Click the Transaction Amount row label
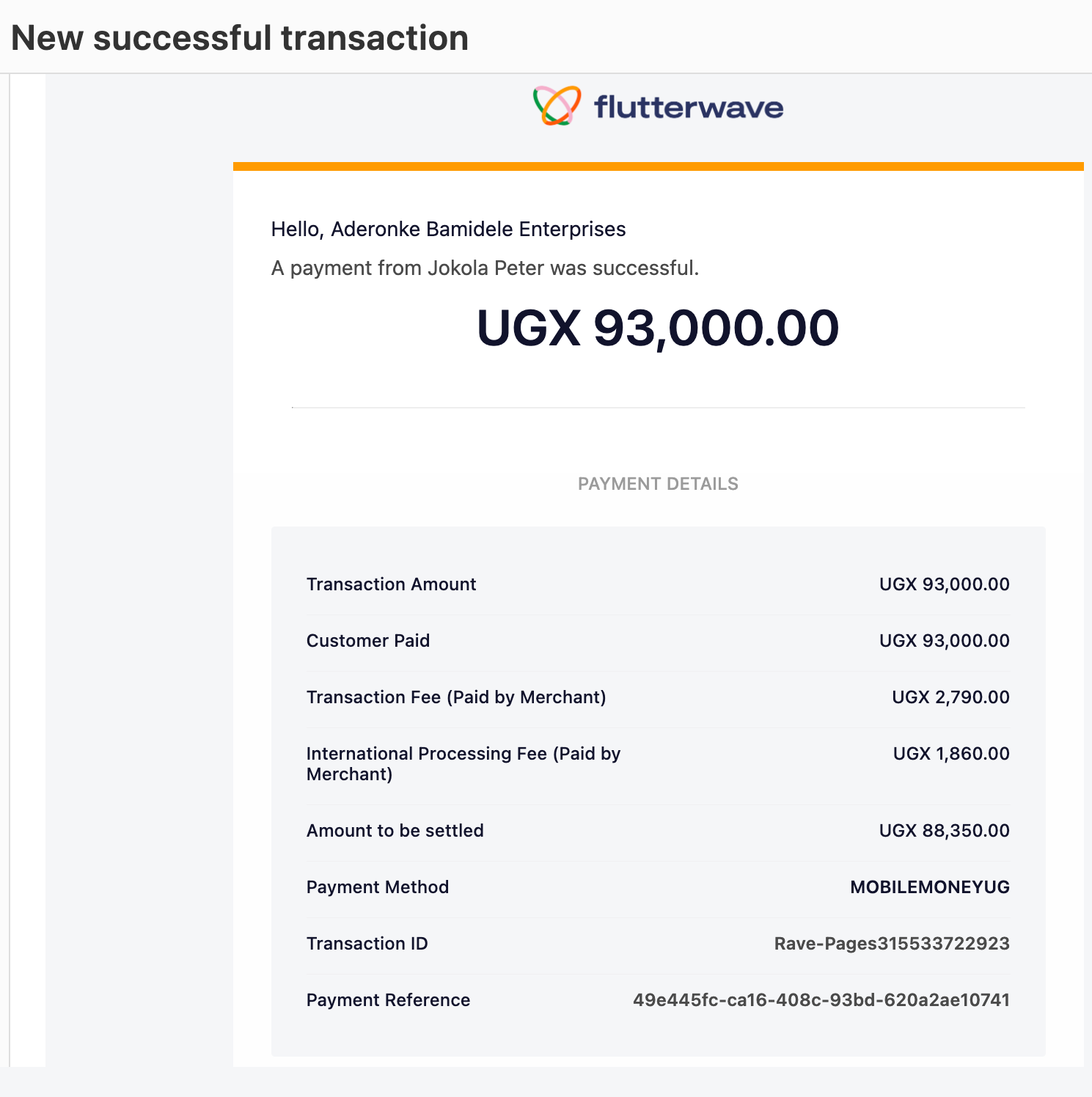The width and height of the screenshot is (1092, 1097). tap(391, 584)
